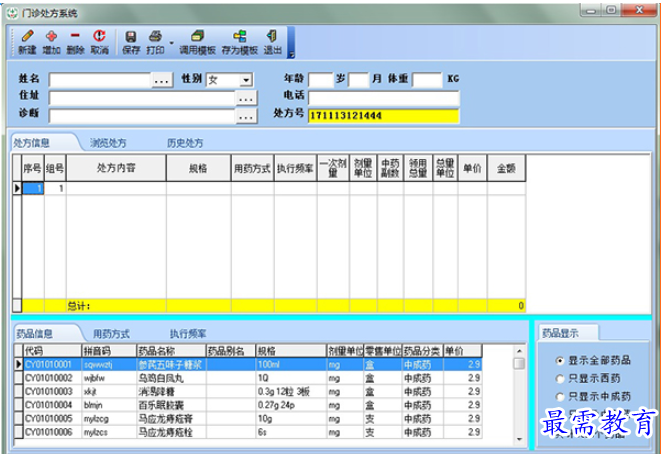Expand the toolbar overflow arrow
This screenshot has height=454, width=664.
coord(291,54)
